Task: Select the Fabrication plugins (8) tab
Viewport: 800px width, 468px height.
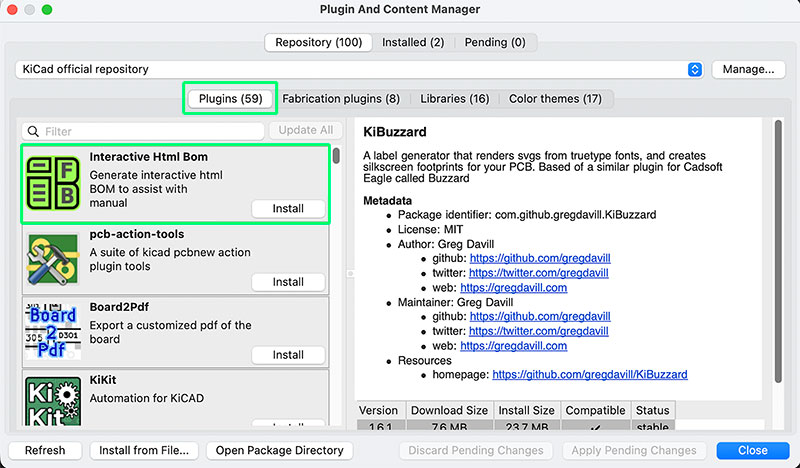Action: pyautogui.click(x=341, y=98)
